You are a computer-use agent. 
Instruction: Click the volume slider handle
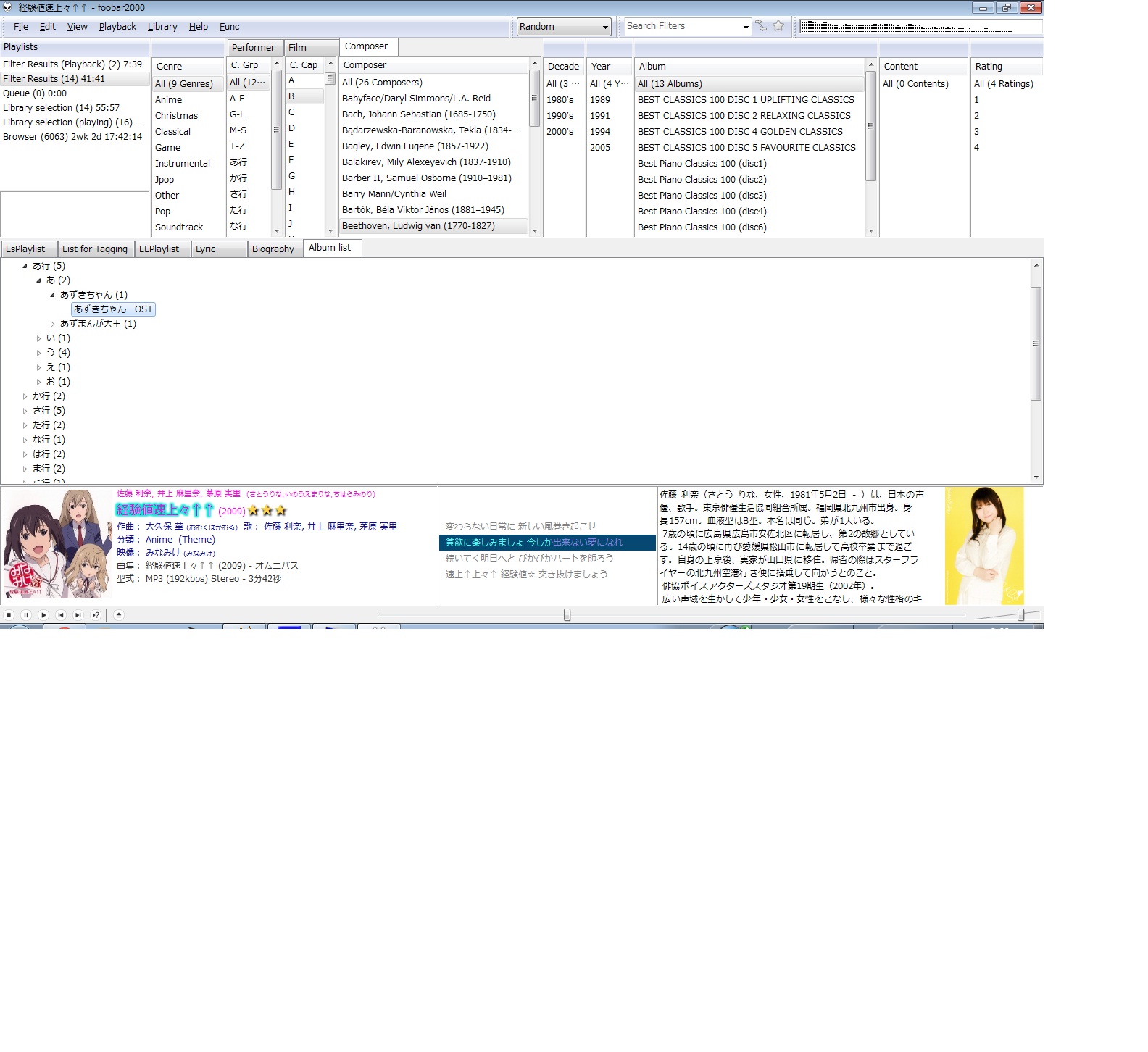(x=1021, y=615)
